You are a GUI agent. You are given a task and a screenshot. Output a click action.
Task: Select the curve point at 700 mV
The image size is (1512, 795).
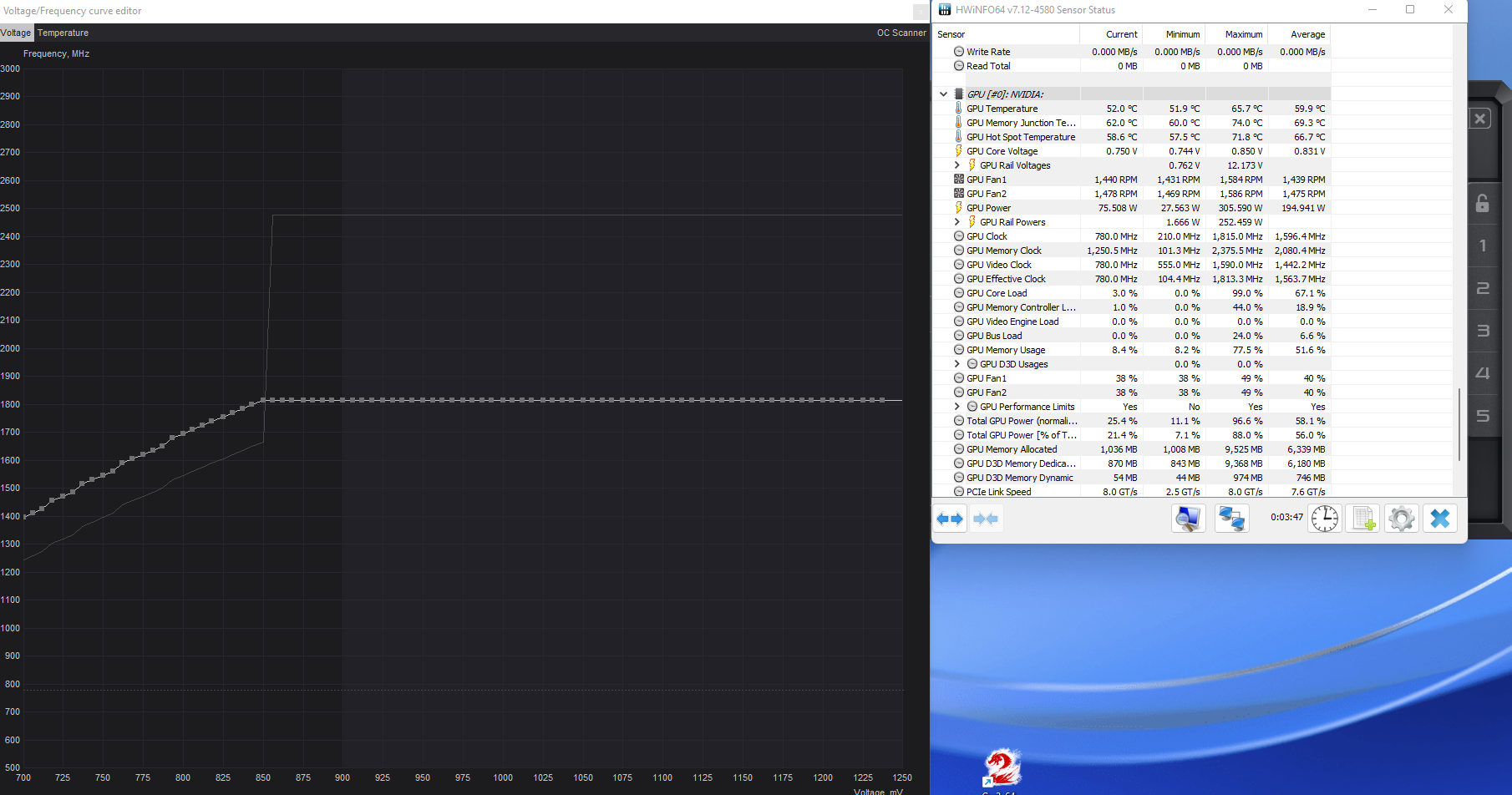(x=24, y=517)
